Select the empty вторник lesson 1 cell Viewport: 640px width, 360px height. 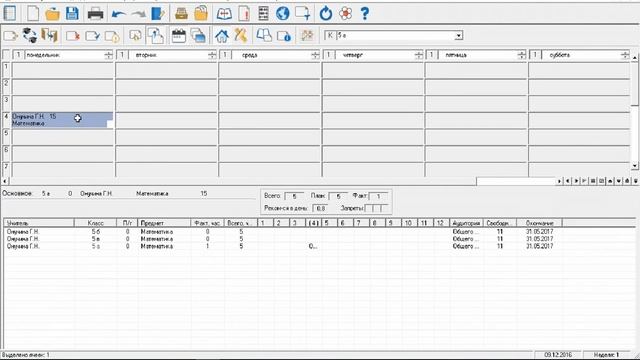tap(167, 70)
